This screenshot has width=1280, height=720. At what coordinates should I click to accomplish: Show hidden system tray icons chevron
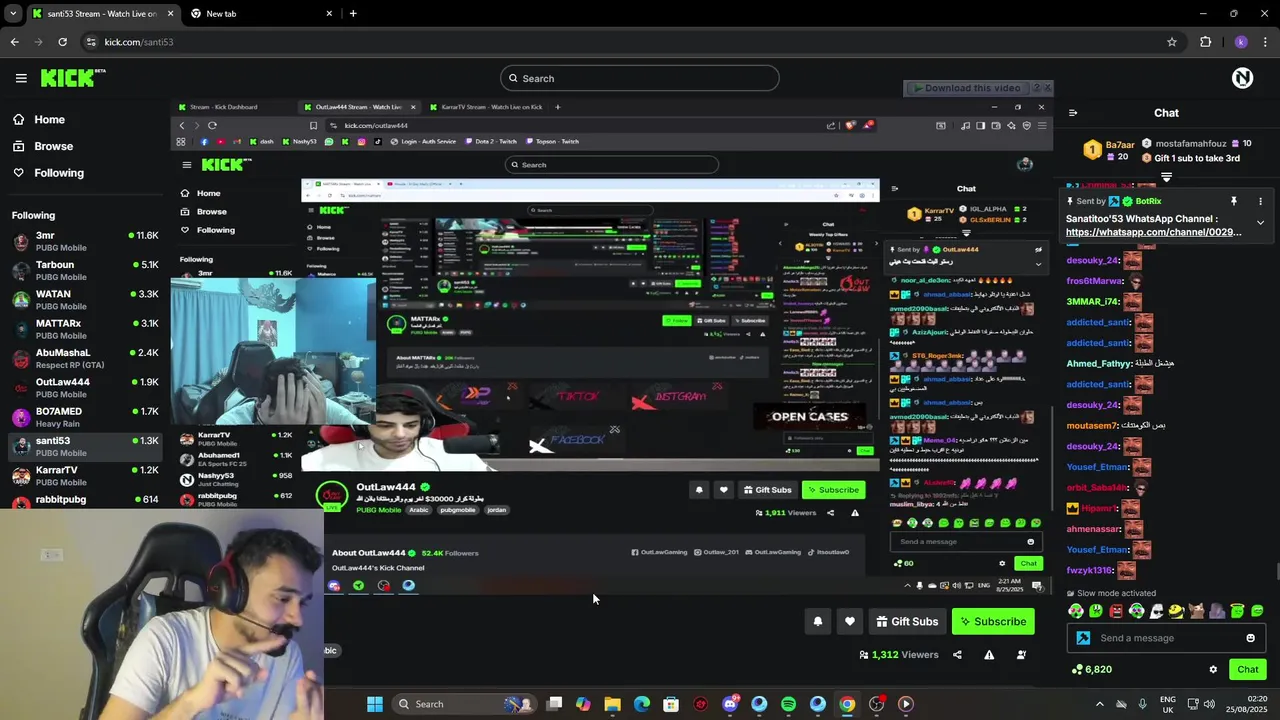[1100, 704]
